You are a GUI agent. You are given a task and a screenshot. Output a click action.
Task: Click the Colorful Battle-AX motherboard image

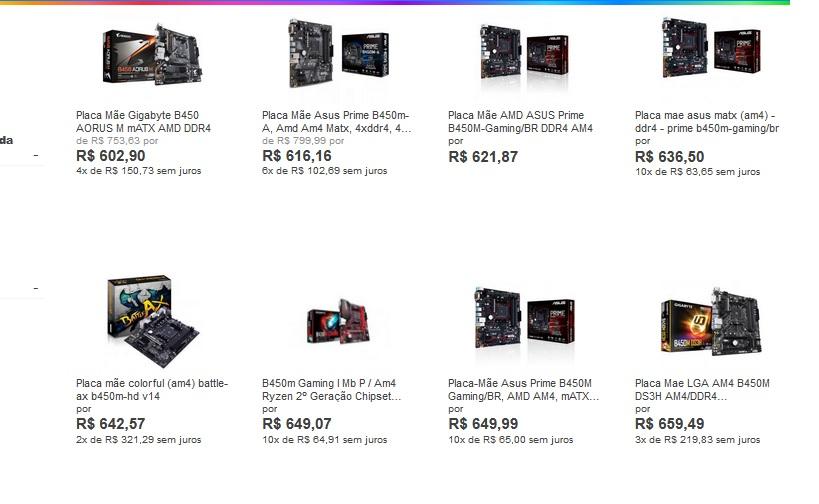(153, 321)
